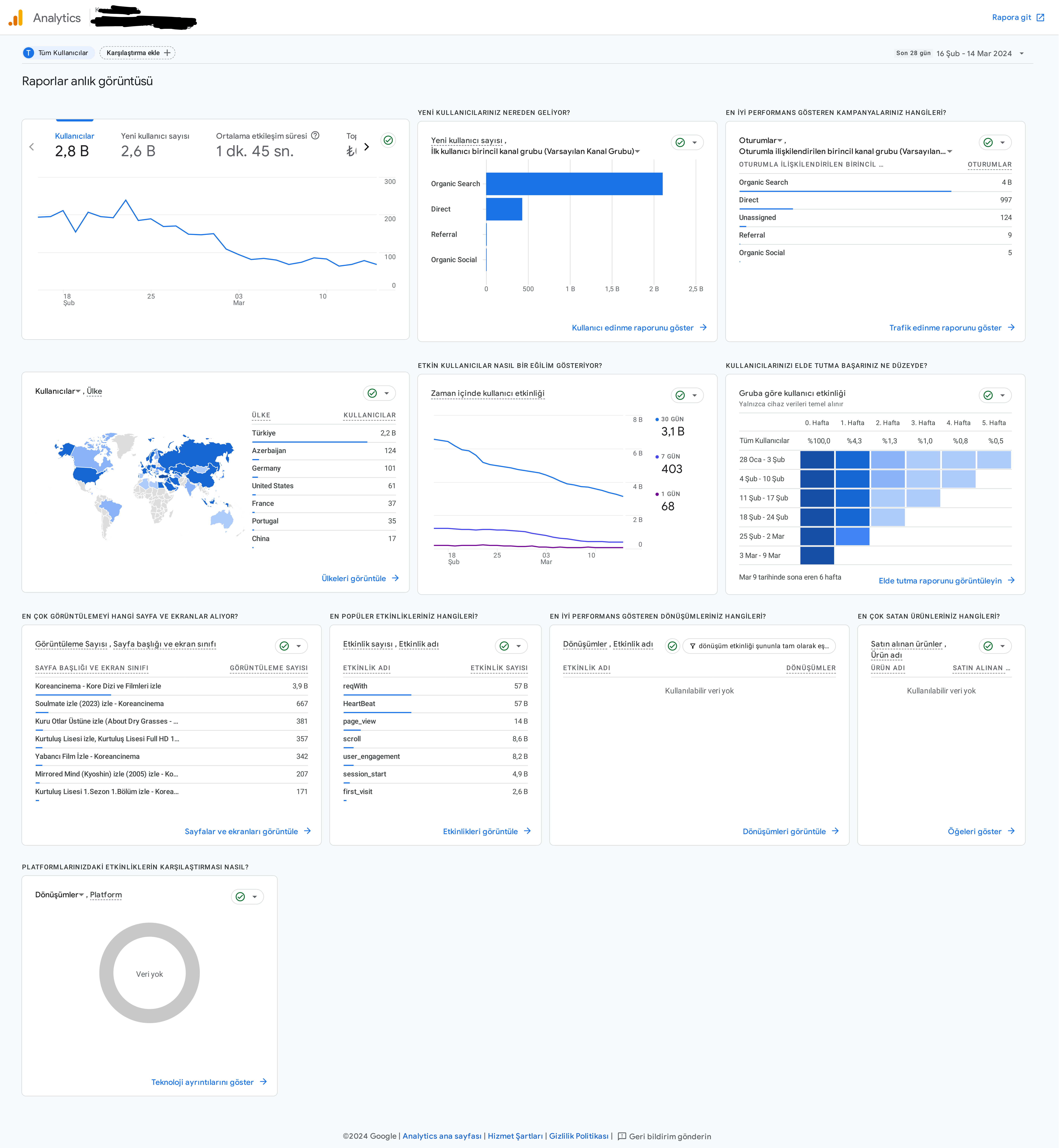
Task: Open the 'Oturumlar' metric dropdown
Action: pos(780,140)
